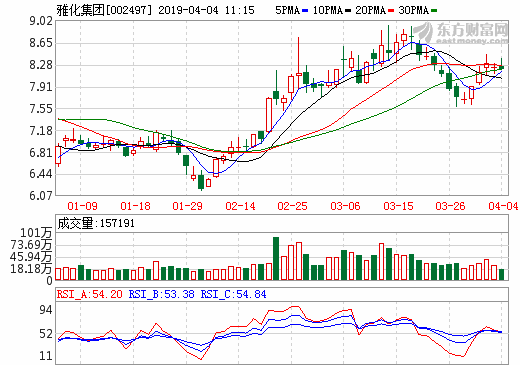The width and height of the screenshot is (520, 365).
Task: Click the blue 5PMA legend color swatch
Action: point(305,11)
